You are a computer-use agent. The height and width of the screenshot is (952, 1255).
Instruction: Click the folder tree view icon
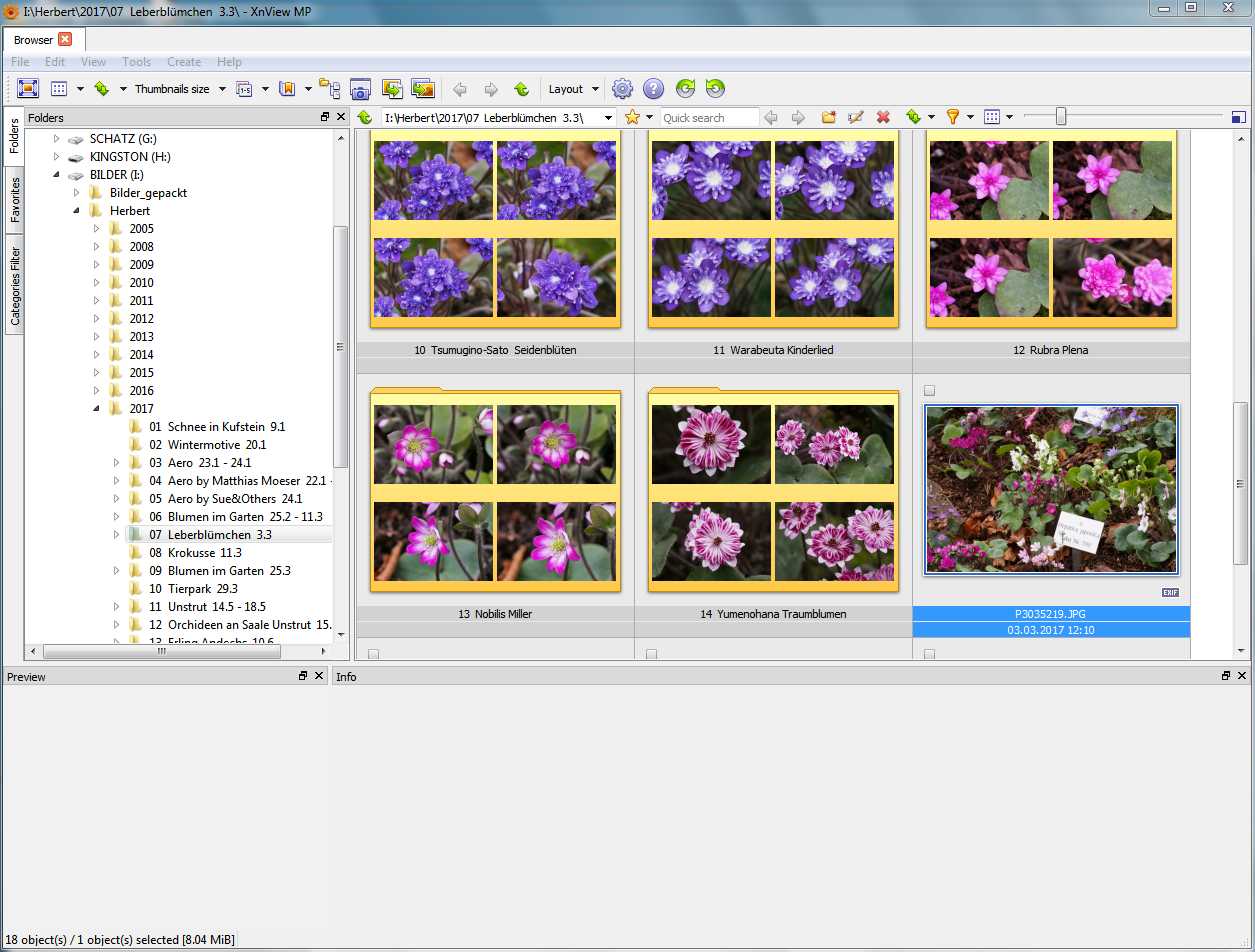329,88
